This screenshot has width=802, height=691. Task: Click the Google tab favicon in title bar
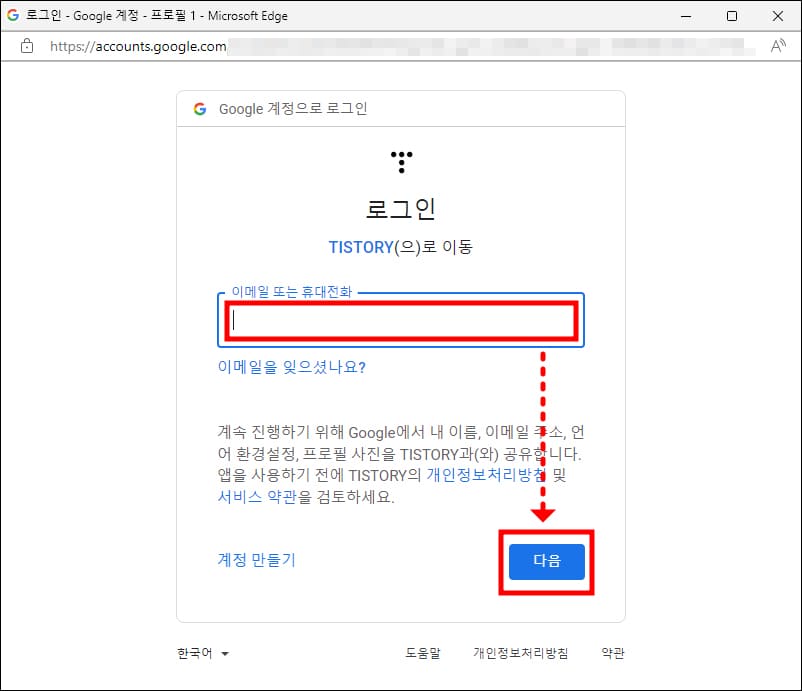pos(12,15)
